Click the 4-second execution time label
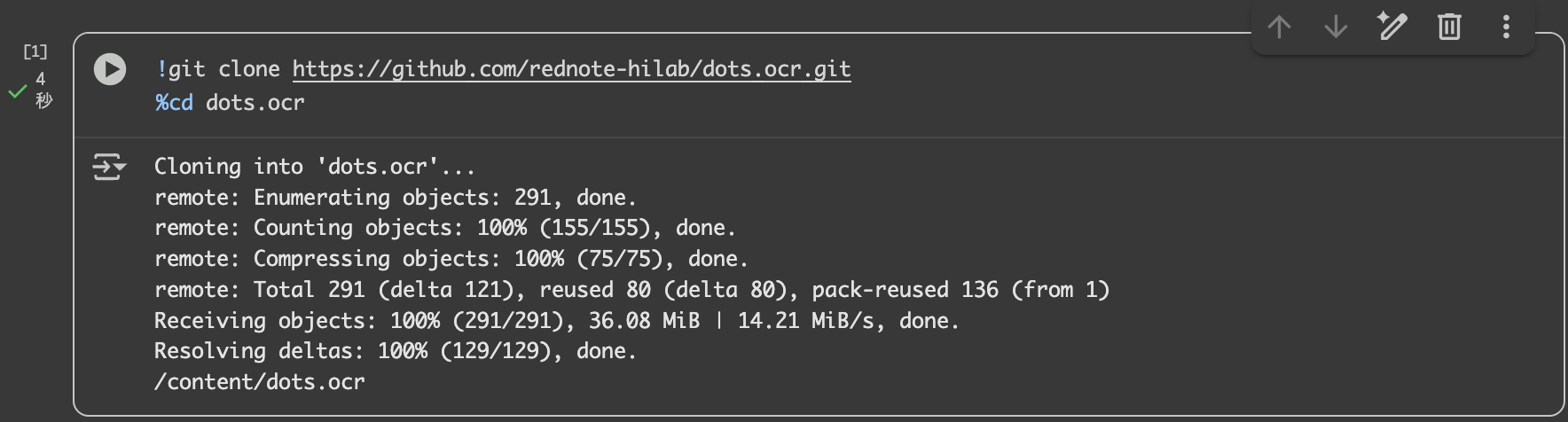Screen dimensions: 1568x422 pos(43,90)
